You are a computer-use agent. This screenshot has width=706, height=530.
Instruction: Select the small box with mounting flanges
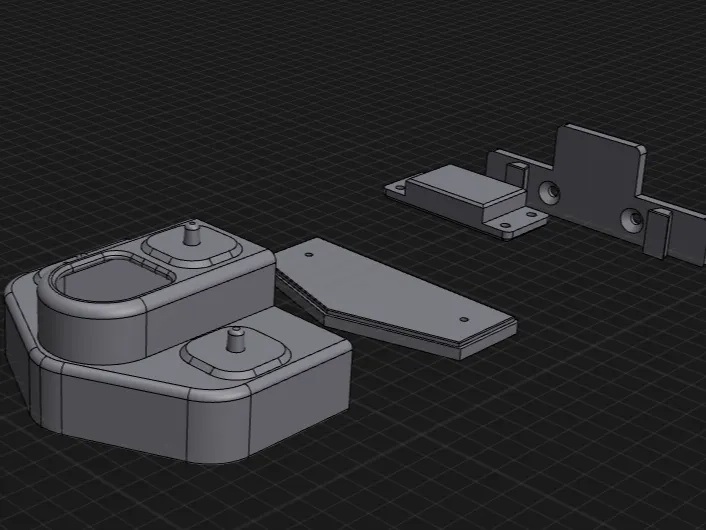point(466,200)
